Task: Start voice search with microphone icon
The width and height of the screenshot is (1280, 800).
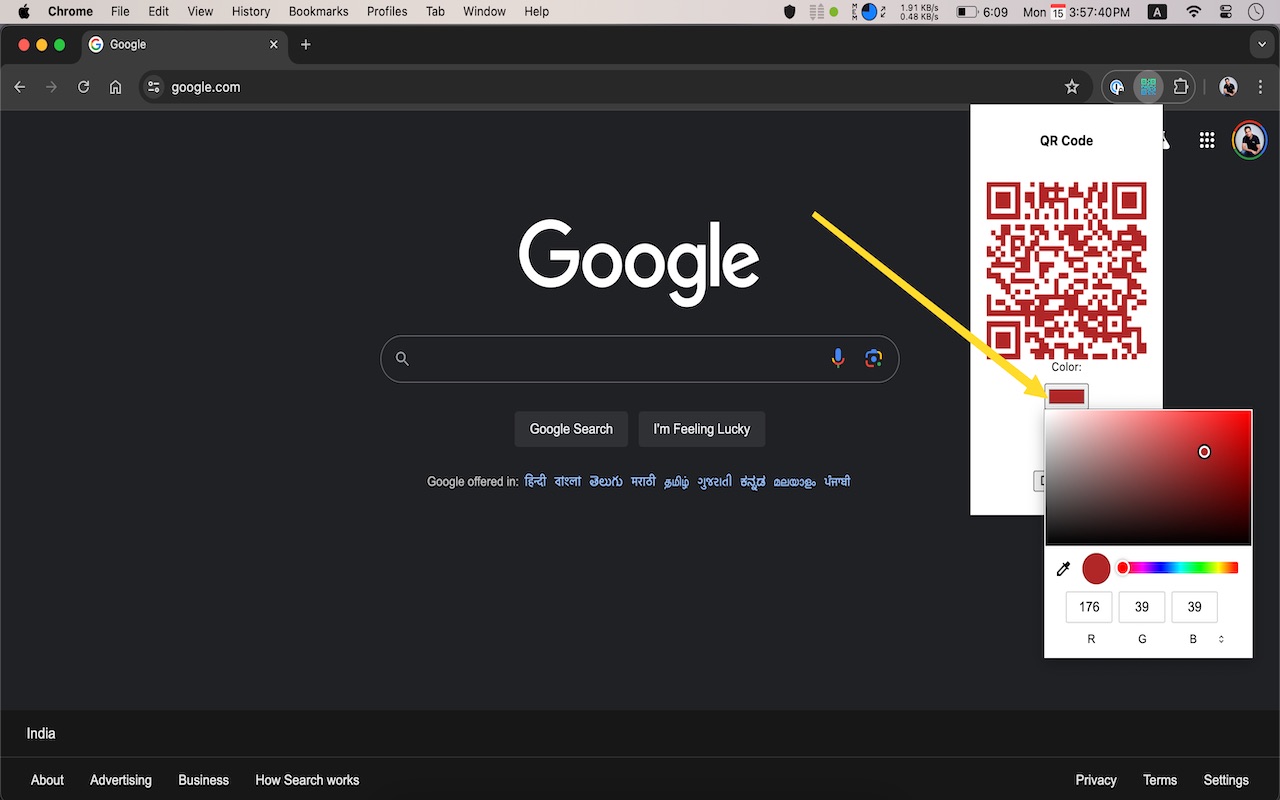Action: (x=838, y=358)
